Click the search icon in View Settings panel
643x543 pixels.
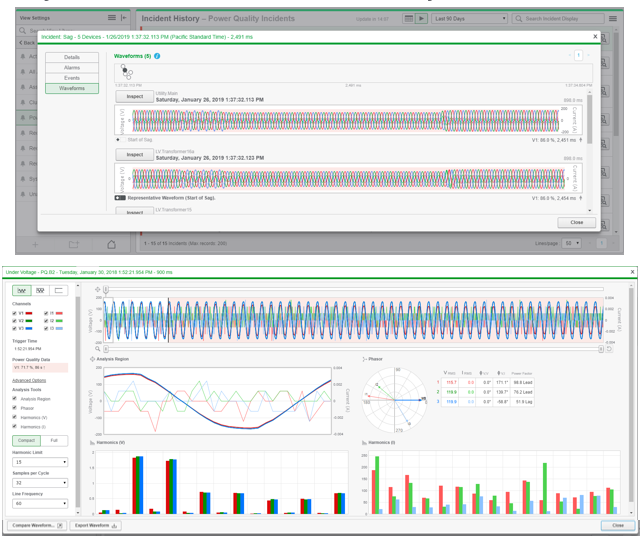(x=23, y=31)
